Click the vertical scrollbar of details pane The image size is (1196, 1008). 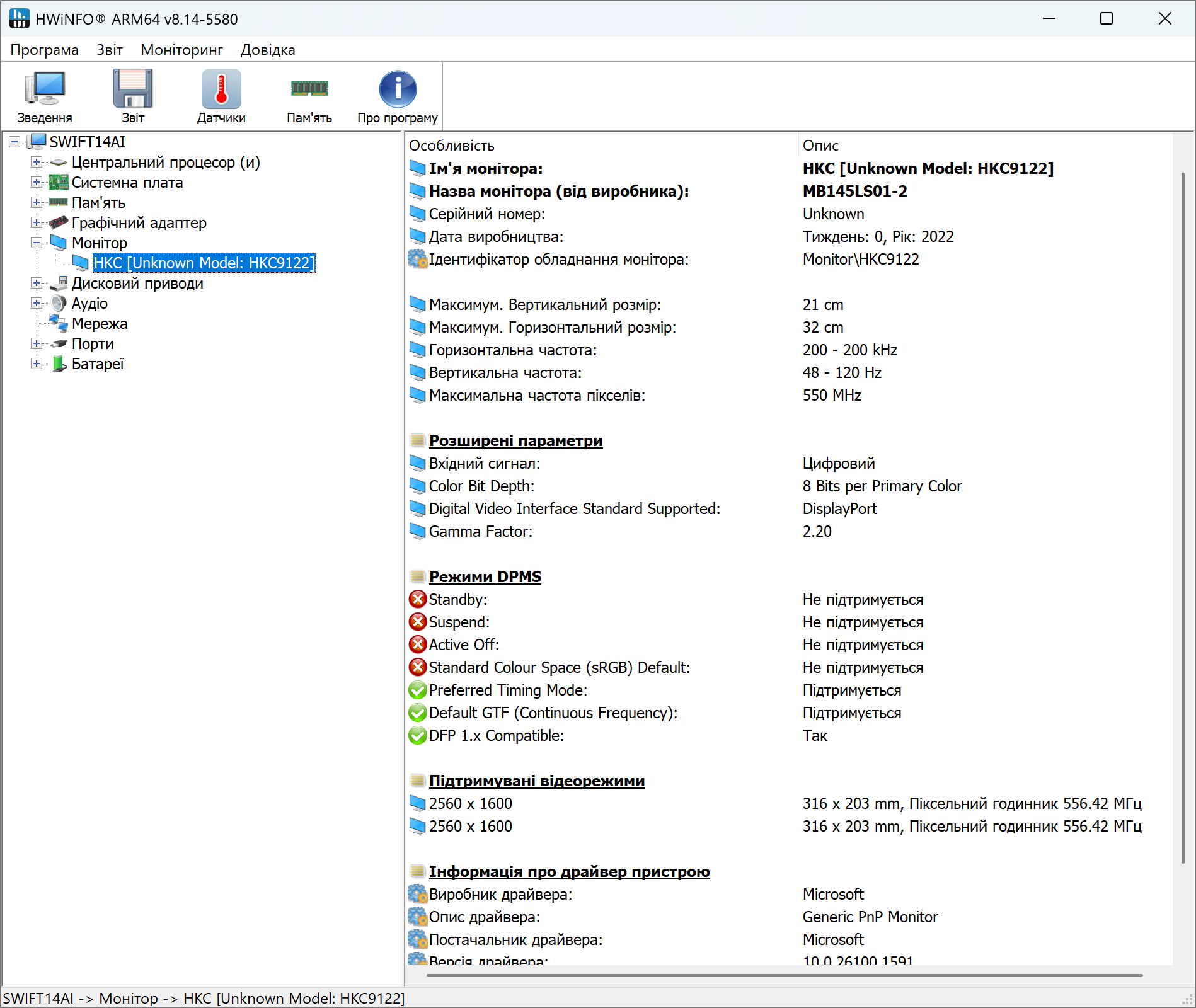coord(1183,517)
